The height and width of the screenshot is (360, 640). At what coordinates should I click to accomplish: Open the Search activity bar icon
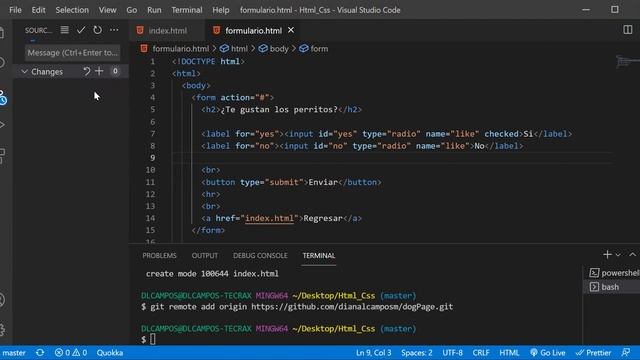(2, 62)
